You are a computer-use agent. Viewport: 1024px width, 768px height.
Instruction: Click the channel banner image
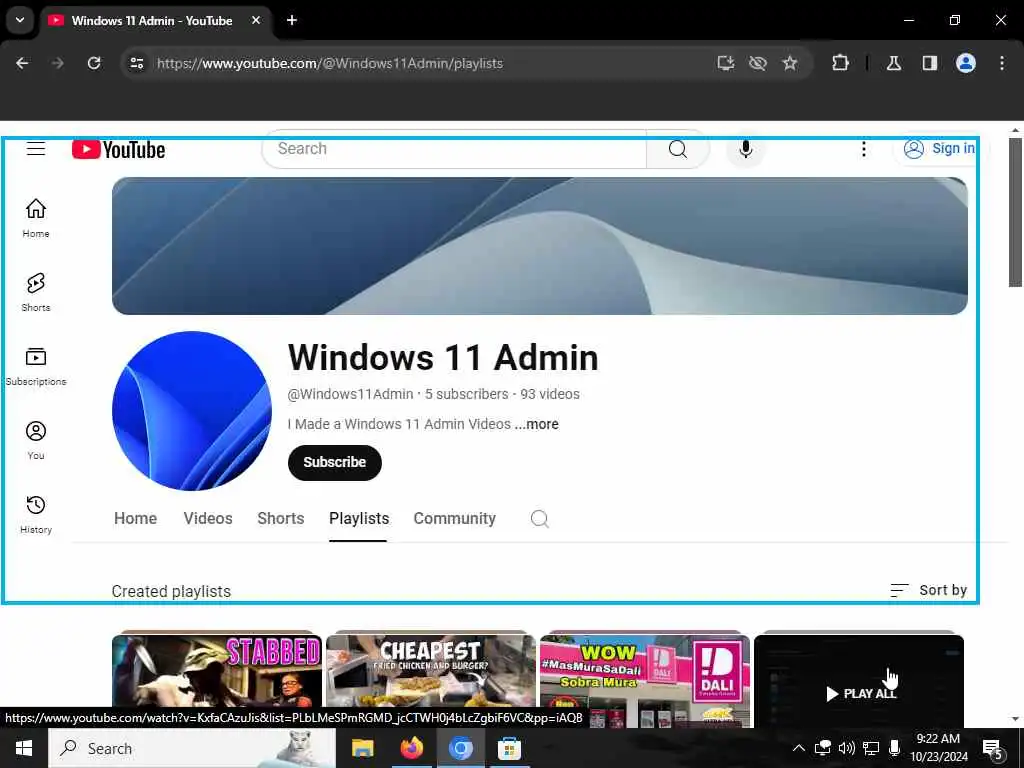tap(539, 246)
